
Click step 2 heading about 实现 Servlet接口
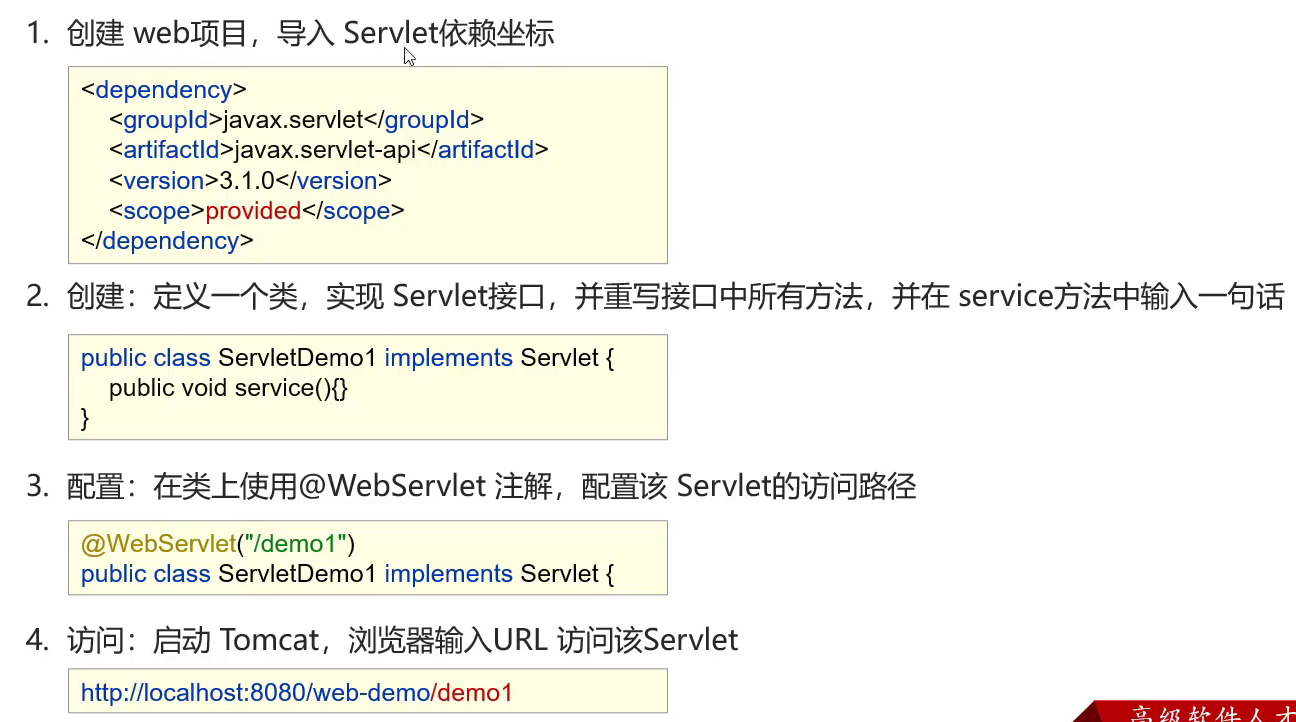674,297
